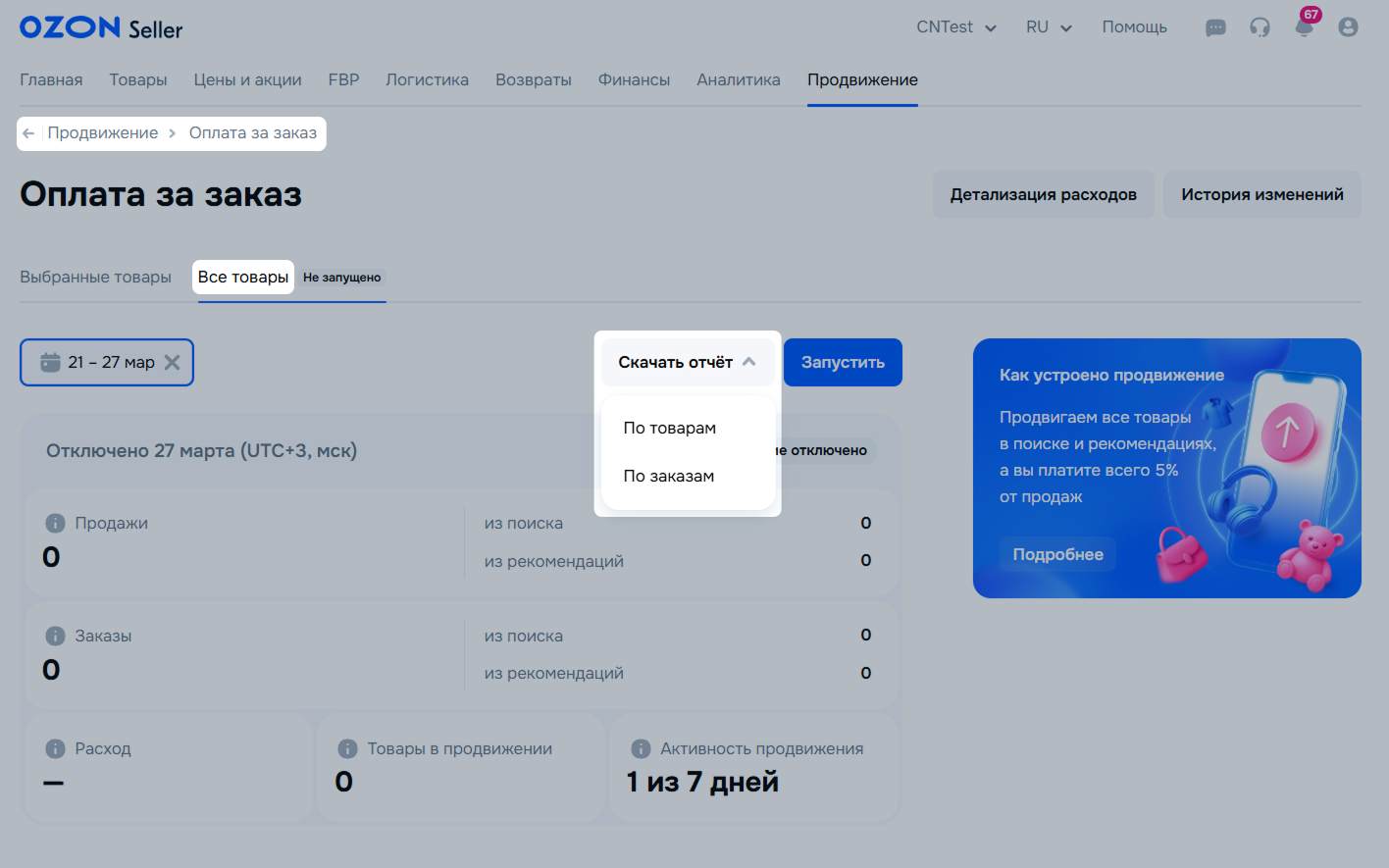The width and height of the screenshot is (1389, 868).
Task: Show info tooltip for Продажи
Action: click(x=56, y=524)
